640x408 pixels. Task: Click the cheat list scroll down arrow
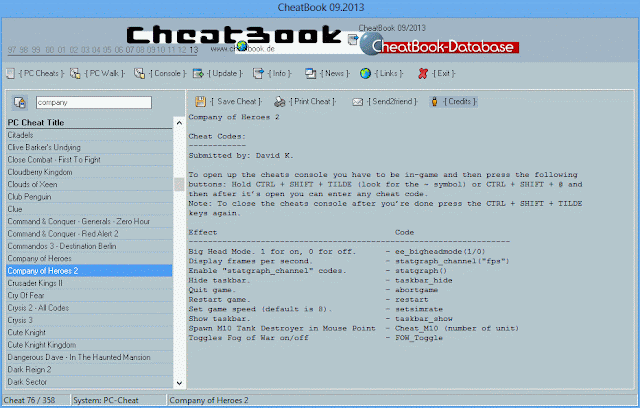179,383
